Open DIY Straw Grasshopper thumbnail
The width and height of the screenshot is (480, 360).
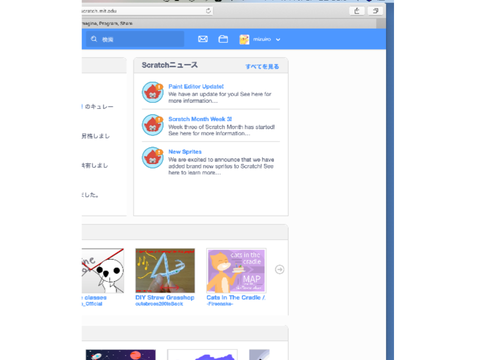coord(165,271)
